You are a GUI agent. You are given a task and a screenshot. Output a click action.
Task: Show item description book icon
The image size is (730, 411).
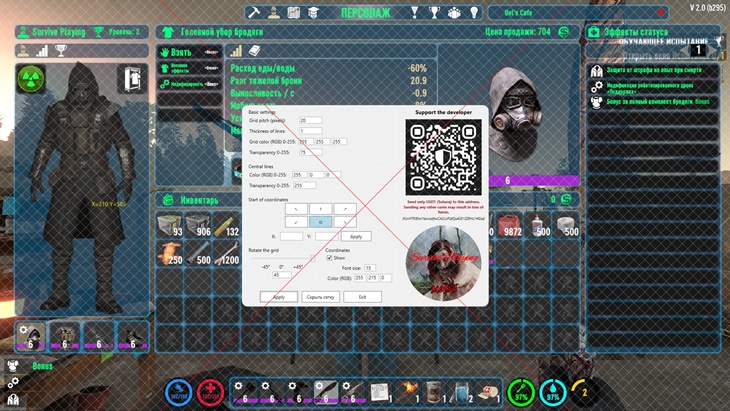click(254, 51)
